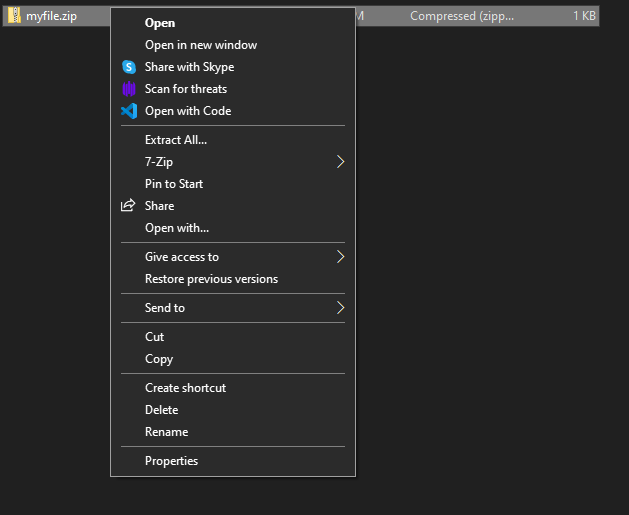
Task: Click the Visual Studio Code icon
Action: [129, 111]
